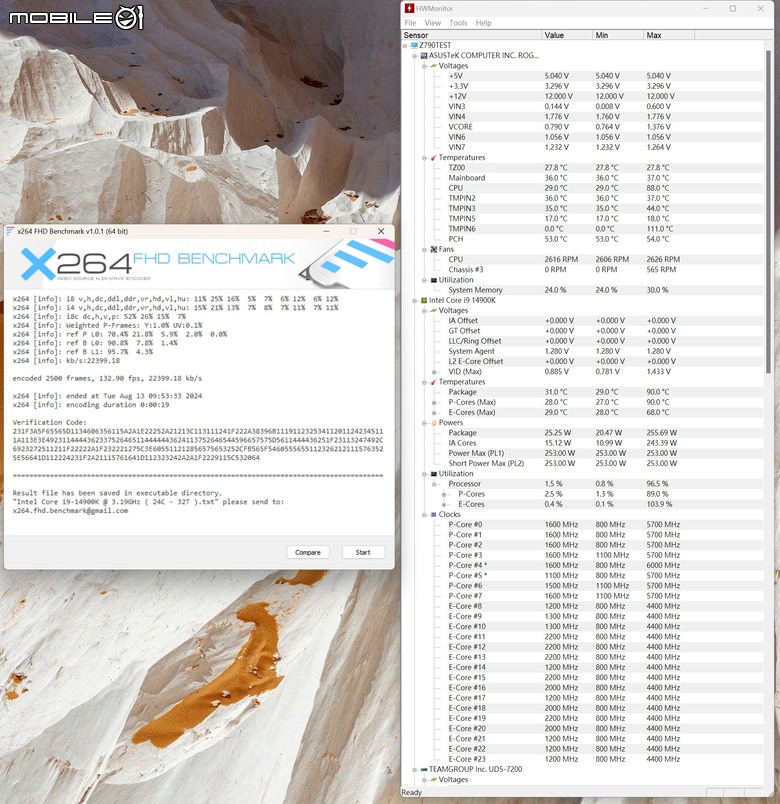This screenshot has width=780, height=804.
Task: Open the View menu in HWMonitor
Action: (x=432, y=23)
